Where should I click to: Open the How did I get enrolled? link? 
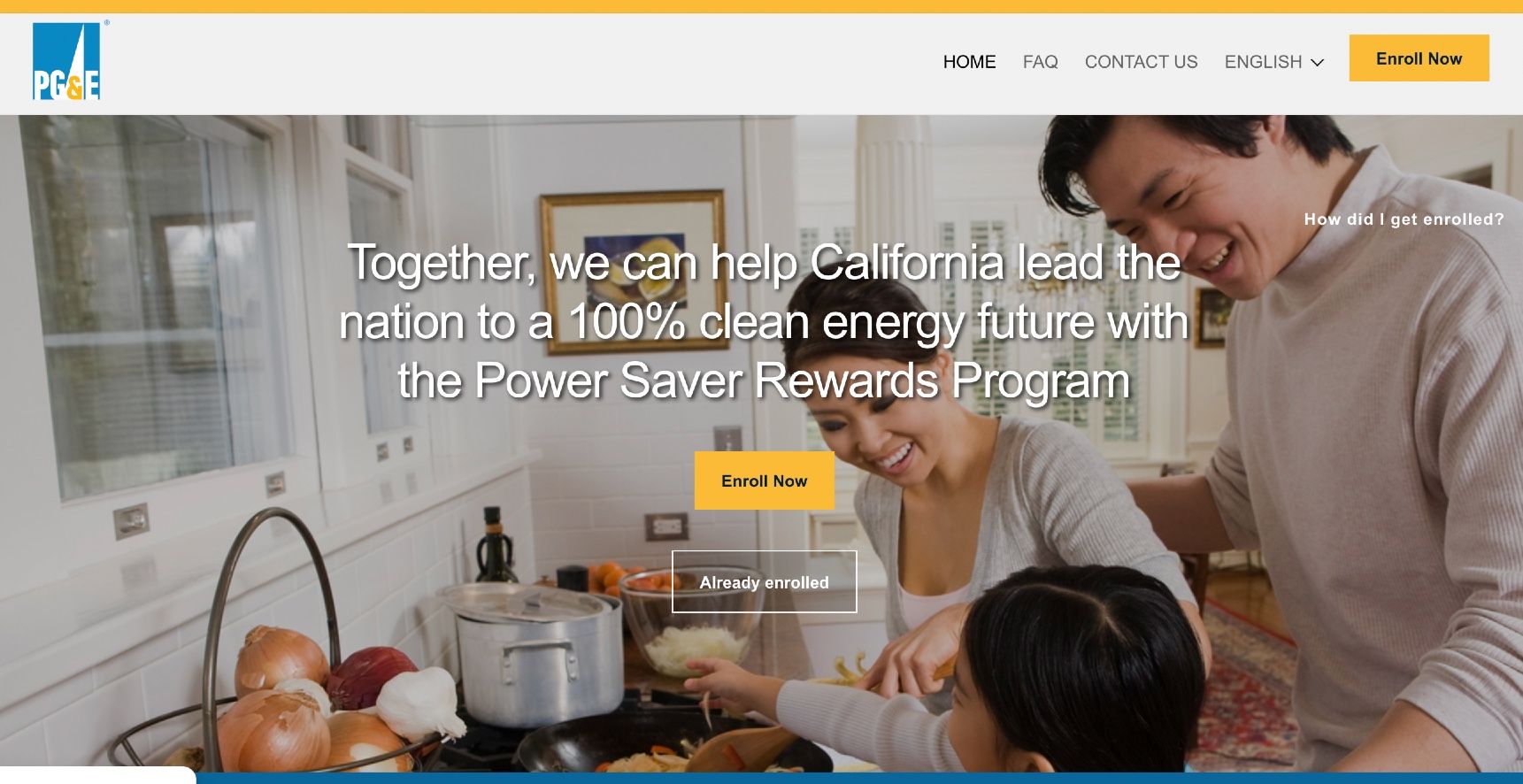tap(1404, 219)
